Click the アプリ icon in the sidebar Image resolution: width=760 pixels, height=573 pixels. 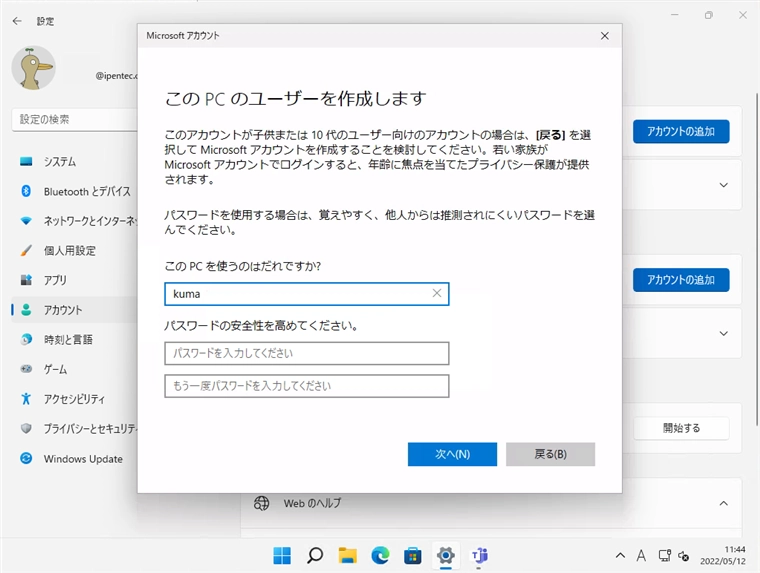point(26,280)
